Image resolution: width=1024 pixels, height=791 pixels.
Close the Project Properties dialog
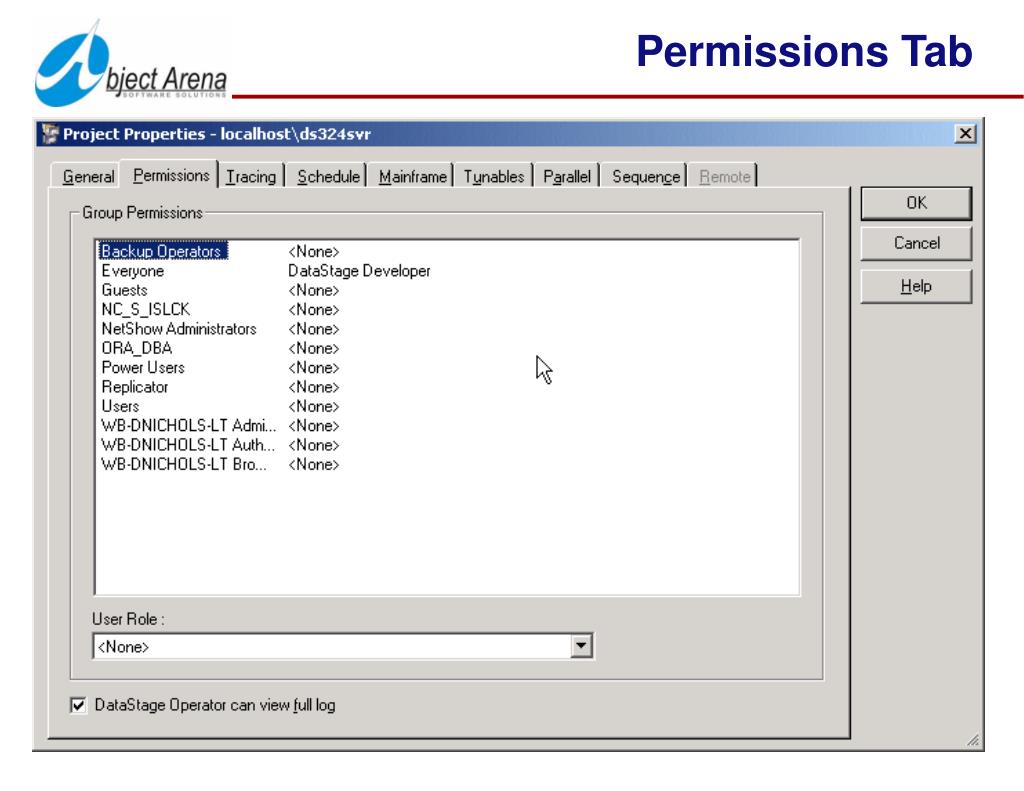click(x=965, y=134)
